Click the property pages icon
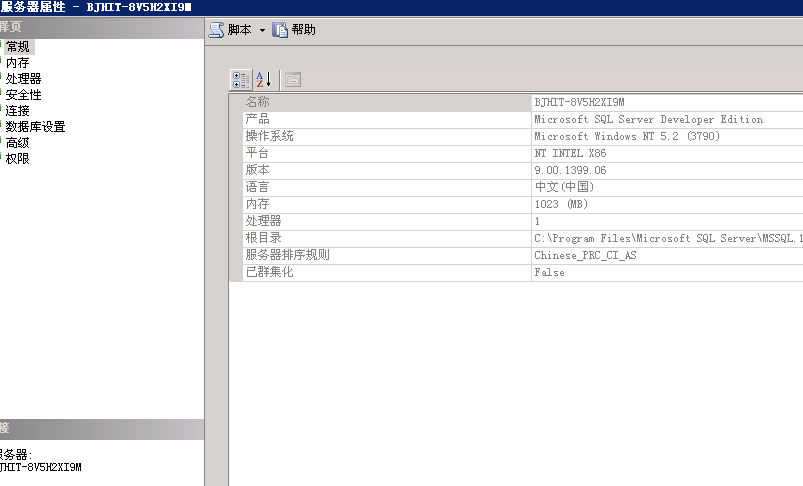803x486 pixels. 293,80
